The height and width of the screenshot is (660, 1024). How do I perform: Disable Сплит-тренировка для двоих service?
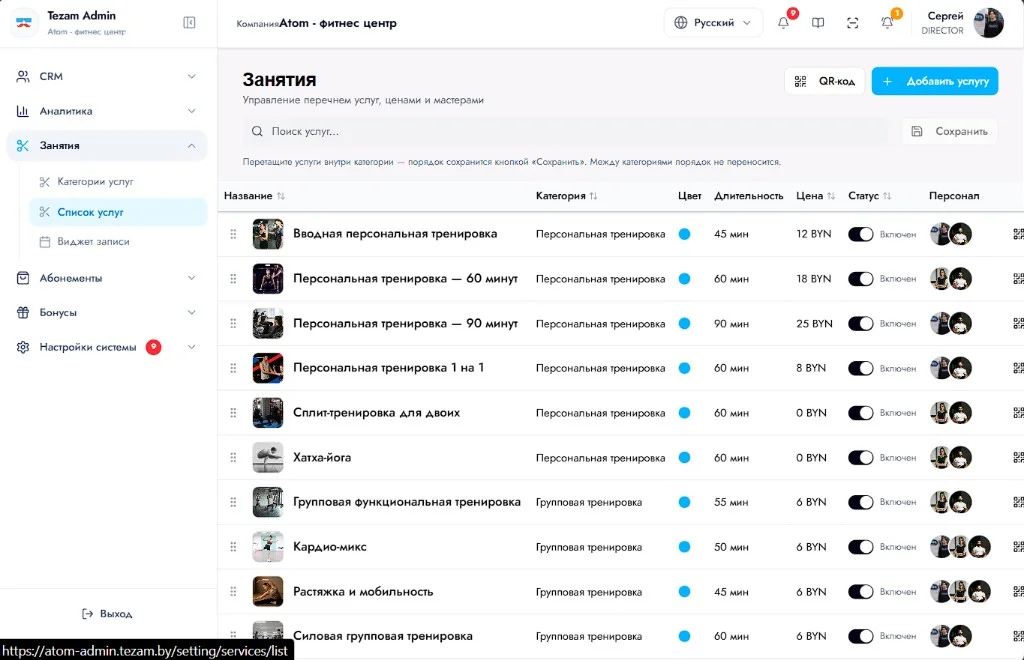tap(861, 413)
